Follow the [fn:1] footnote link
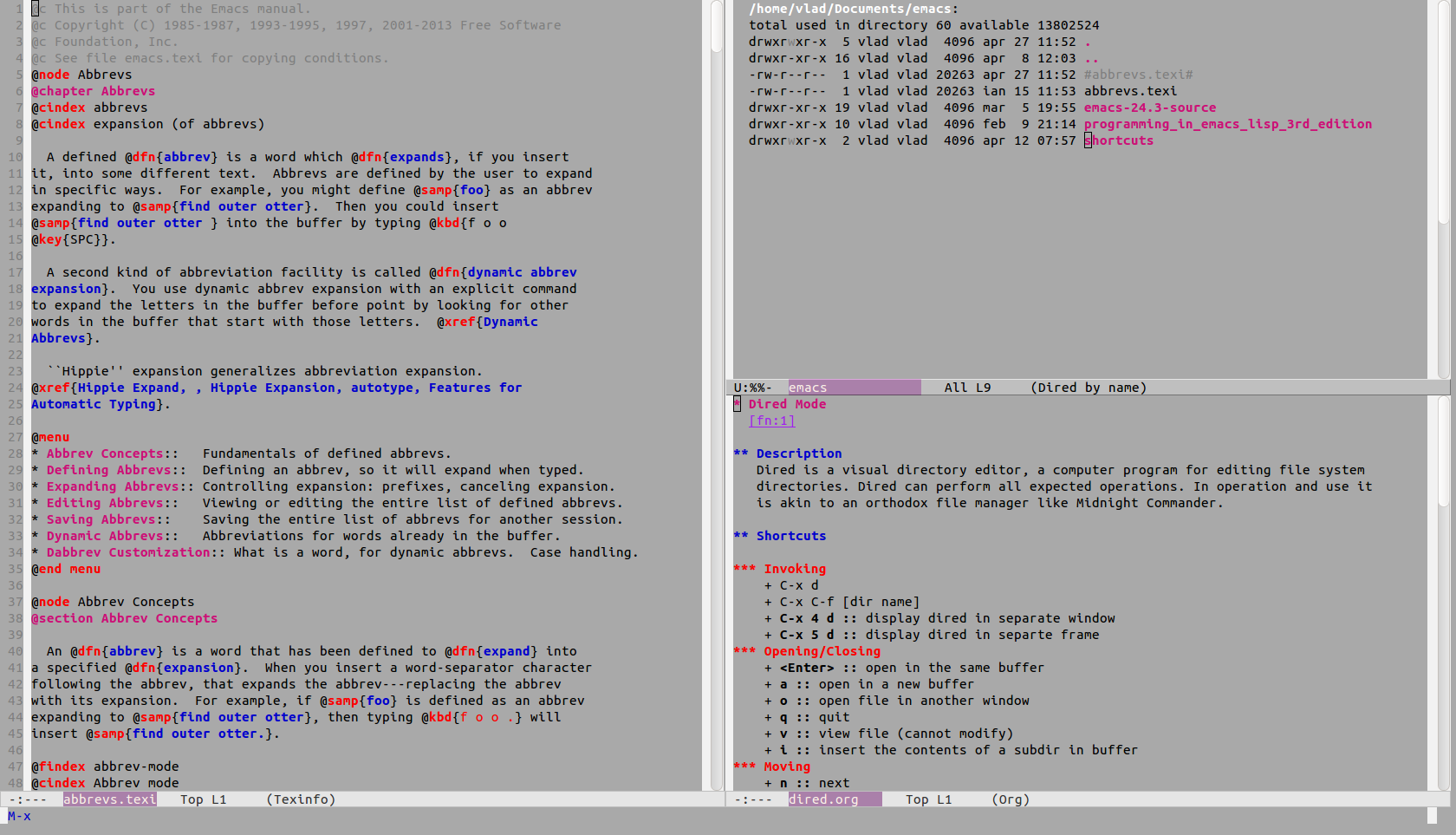The width and height of the screenshot is (1456, 835). (771, 421)
